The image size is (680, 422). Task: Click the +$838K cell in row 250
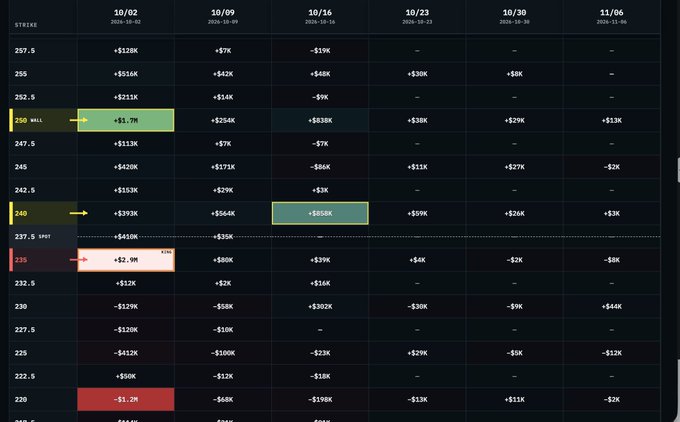pyautogui.click(x=320, y=120)
